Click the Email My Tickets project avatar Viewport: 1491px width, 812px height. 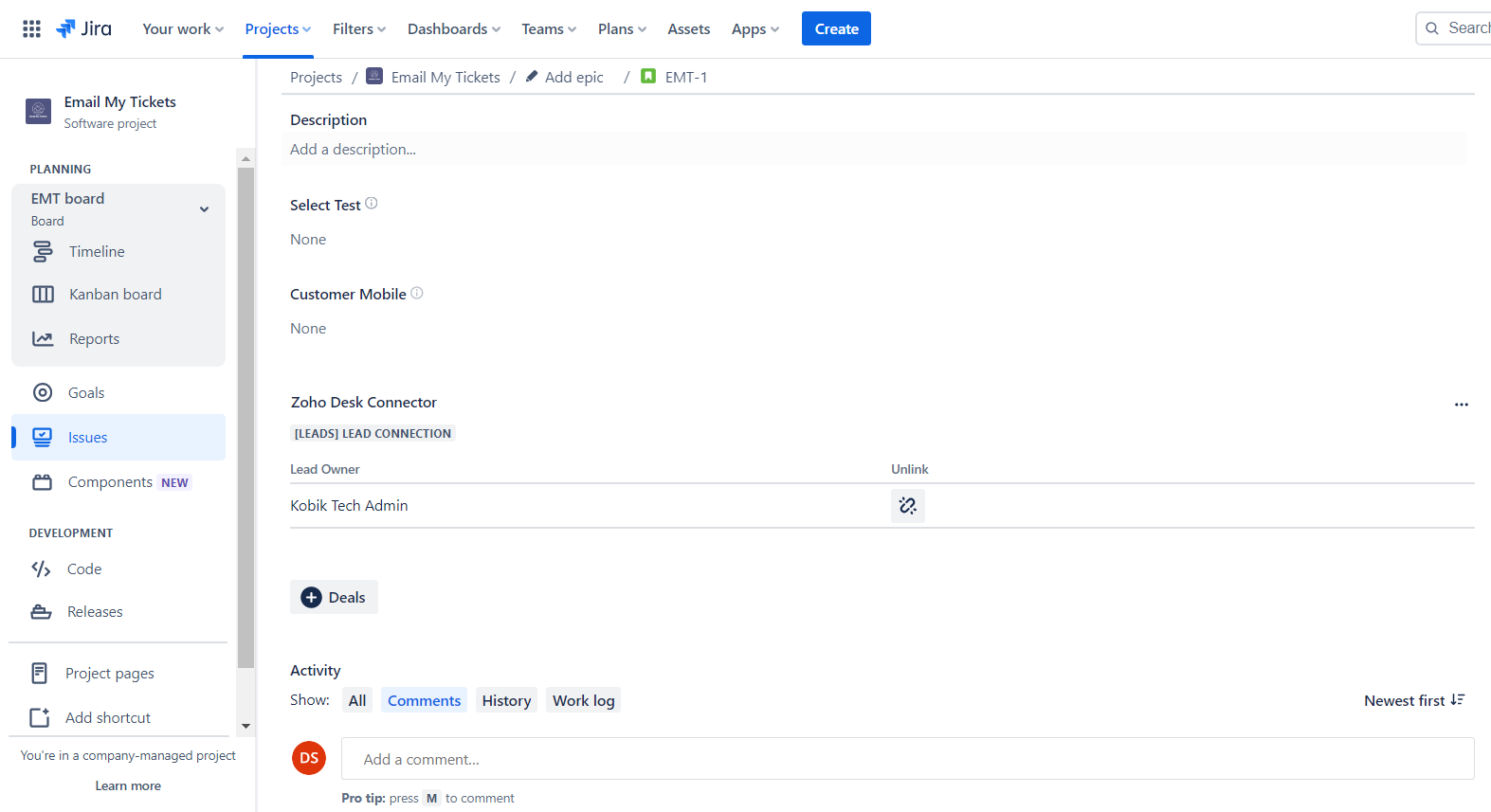click(x=38, y=111)
